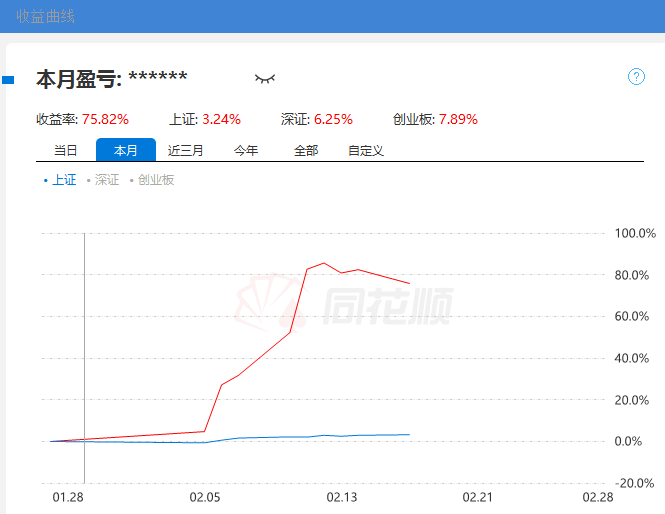Click the 02.13 date on the axis
The image size is (665, 514).
tap(341, 497)
